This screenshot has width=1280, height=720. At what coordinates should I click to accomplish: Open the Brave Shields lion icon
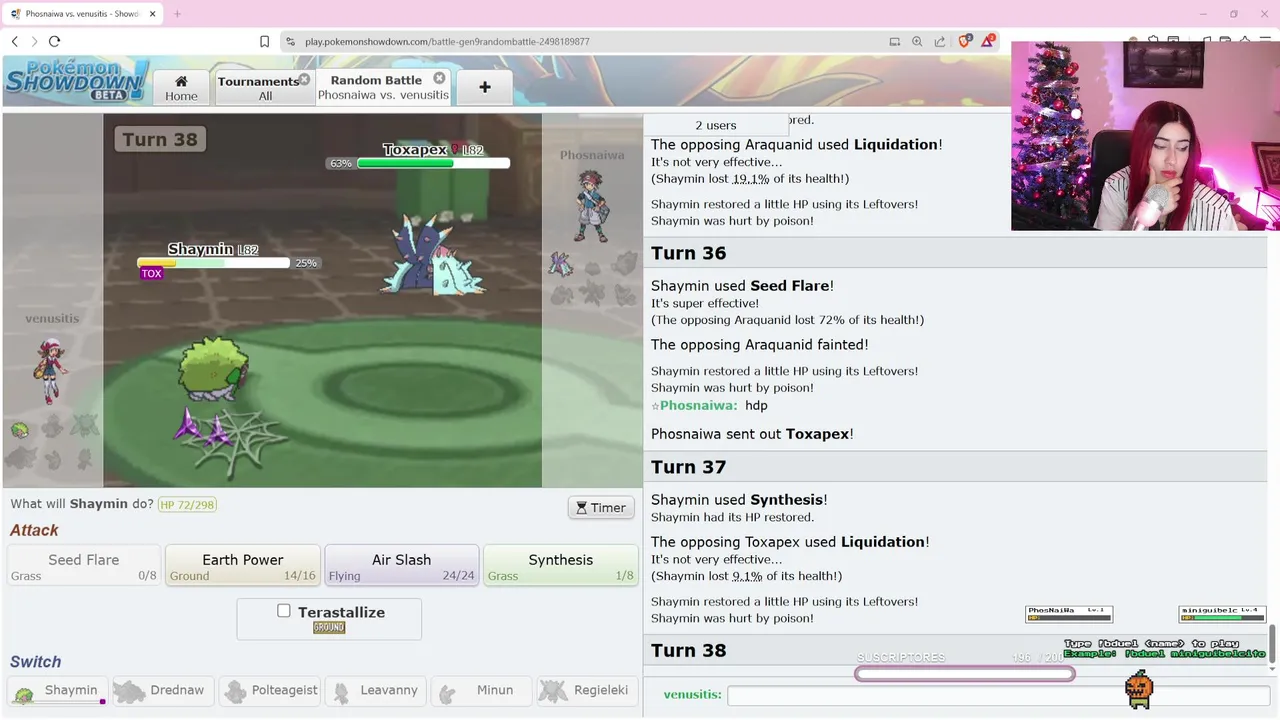coord(964,41)
